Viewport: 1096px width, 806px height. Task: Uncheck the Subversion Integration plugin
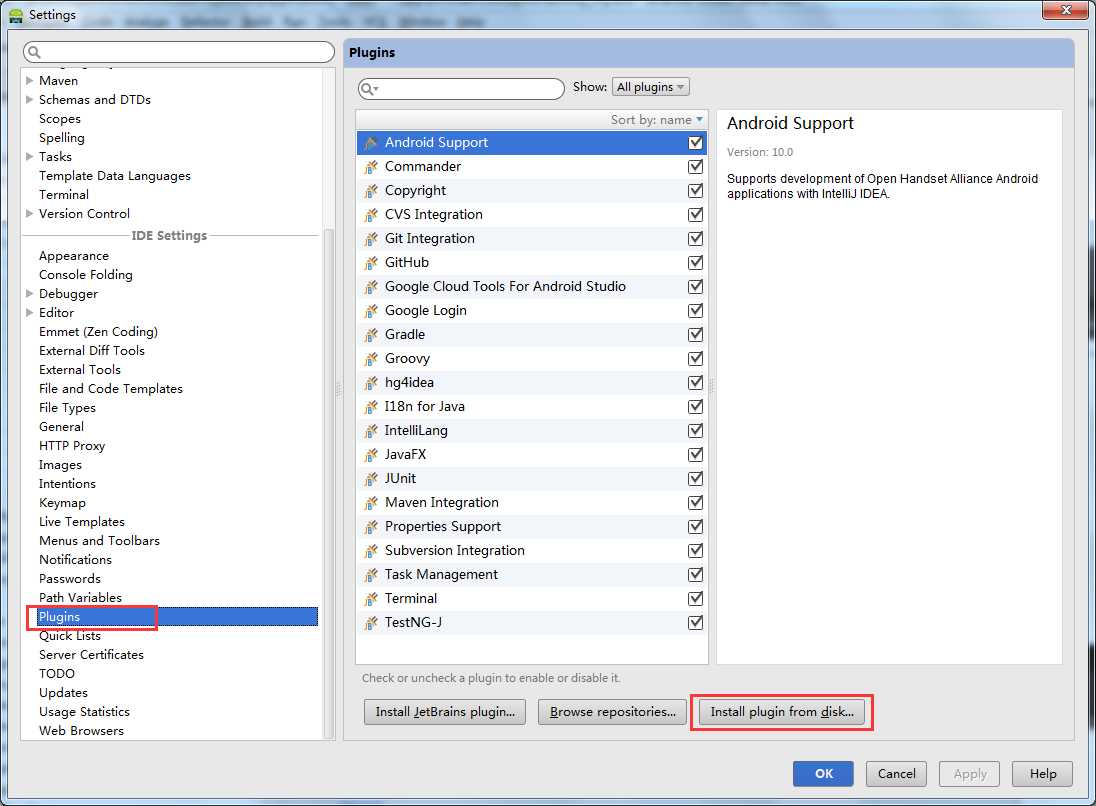point(695,551)
